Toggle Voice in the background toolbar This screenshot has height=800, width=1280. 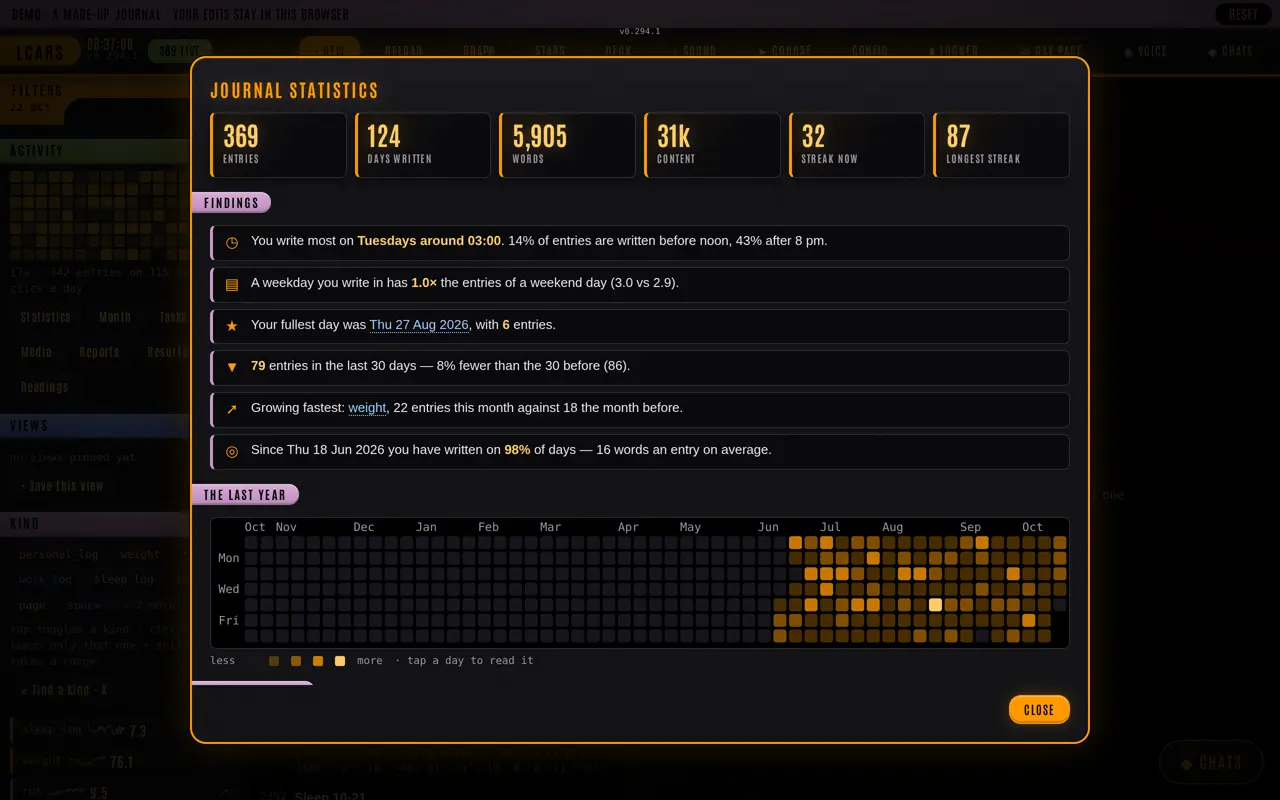[x=1146, y=51]
